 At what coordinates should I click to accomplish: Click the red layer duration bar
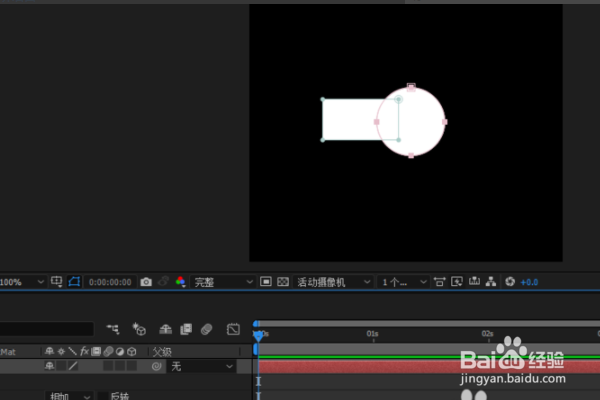(x=429, y=366)
